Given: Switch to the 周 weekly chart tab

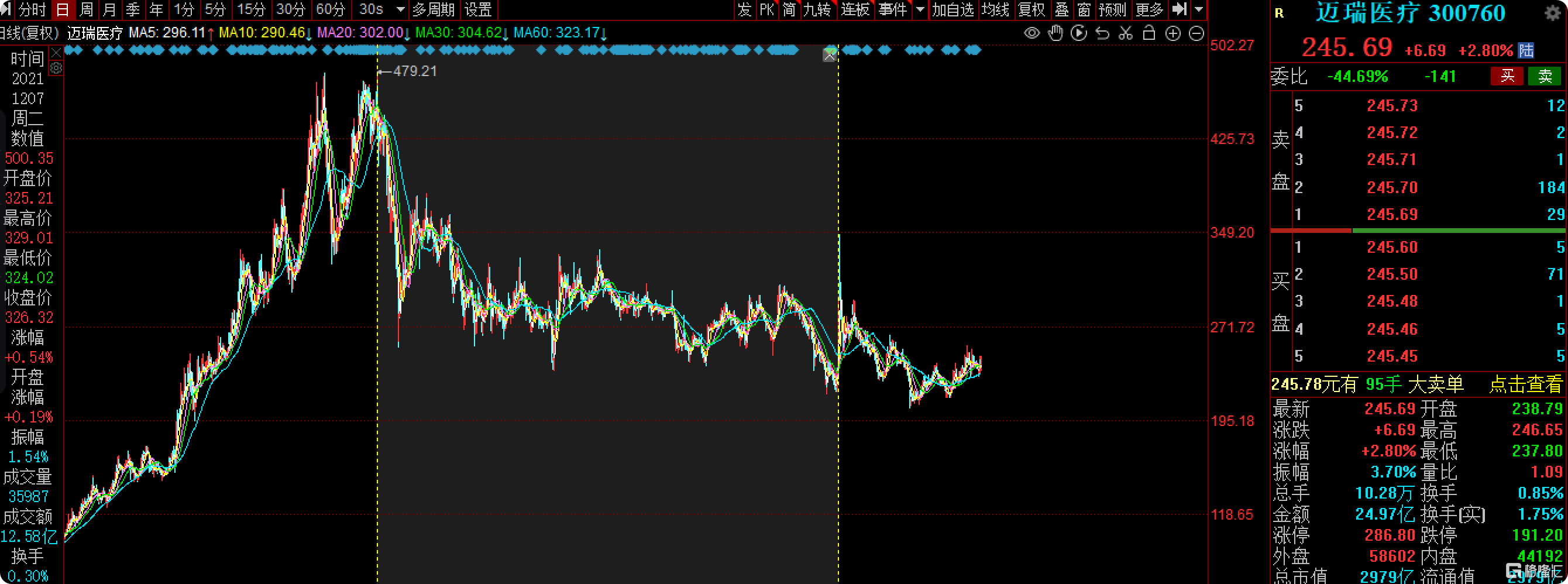Looking at the screenshot, I should (x=87, y=10).
